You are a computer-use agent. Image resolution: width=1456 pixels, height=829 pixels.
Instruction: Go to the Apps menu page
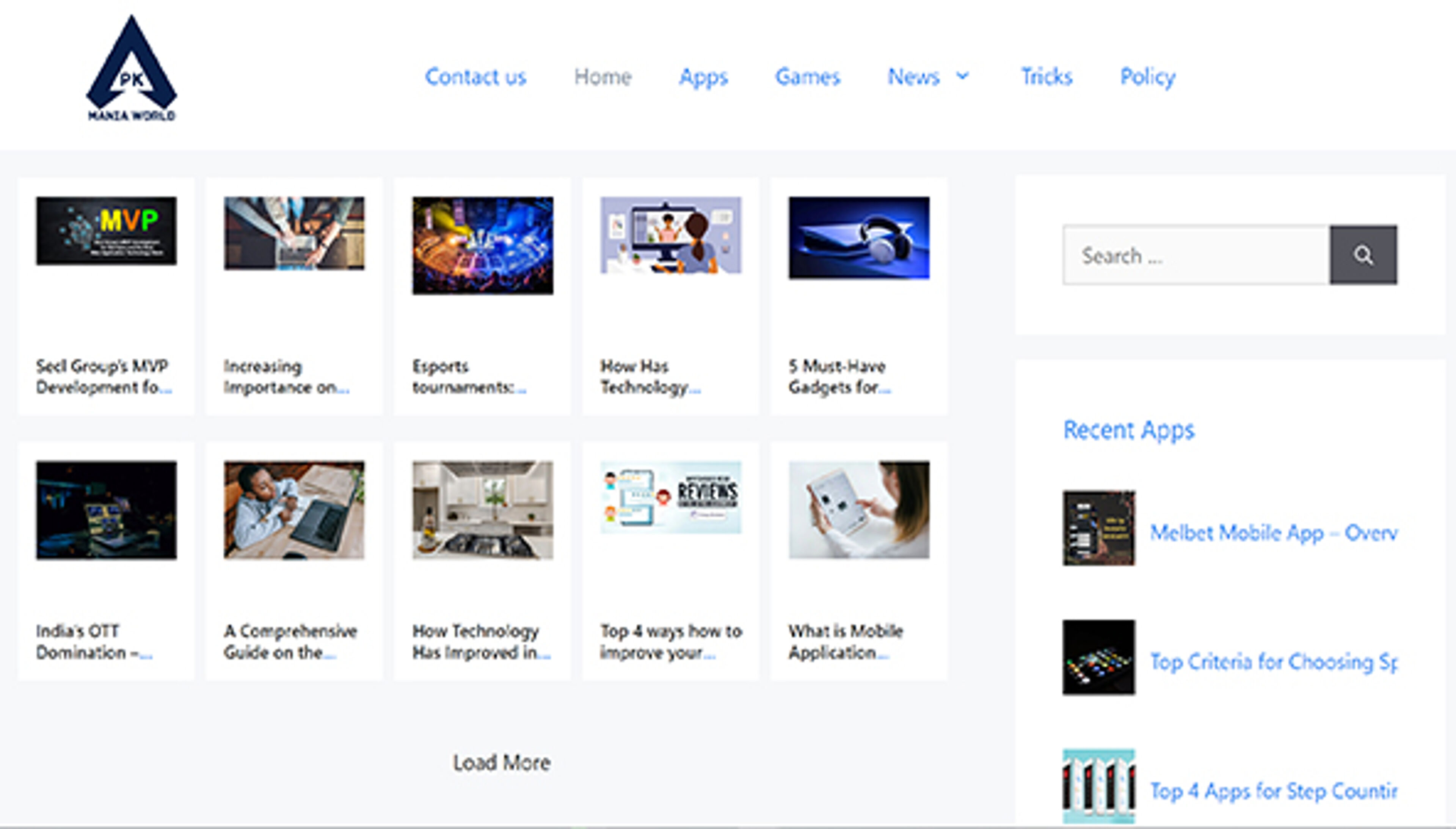tap(703, 76)
